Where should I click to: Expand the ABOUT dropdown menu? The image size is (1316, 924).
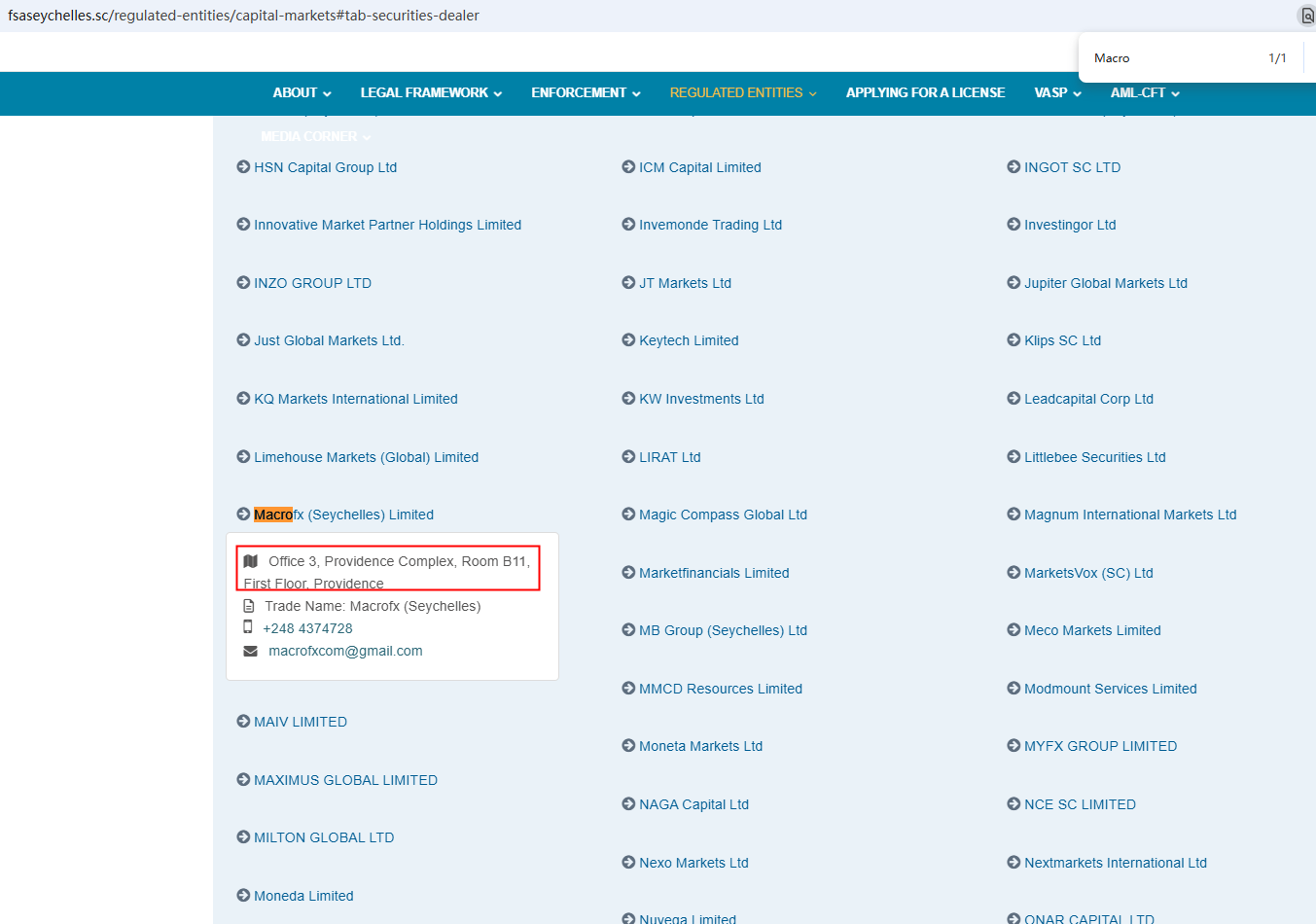(x=302, y=93)
